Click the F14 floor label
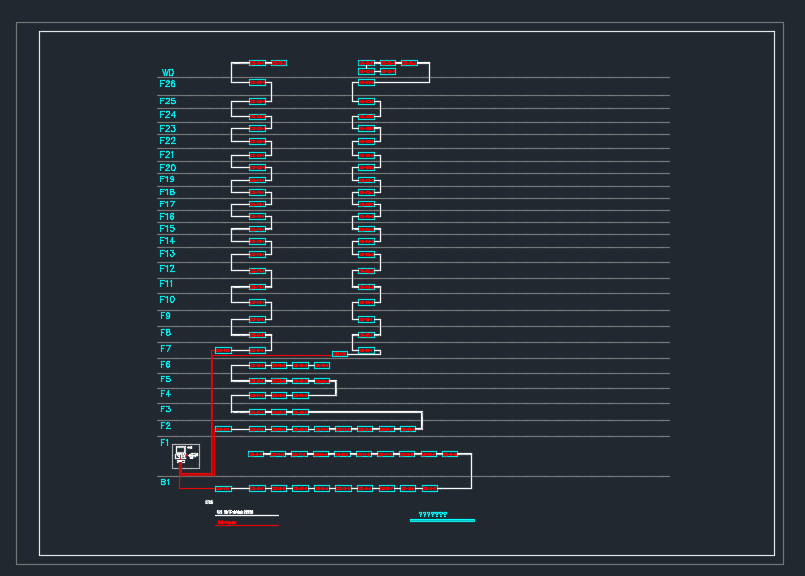The height and width of the screenshot is (576, 805). [x=167, y=241]
